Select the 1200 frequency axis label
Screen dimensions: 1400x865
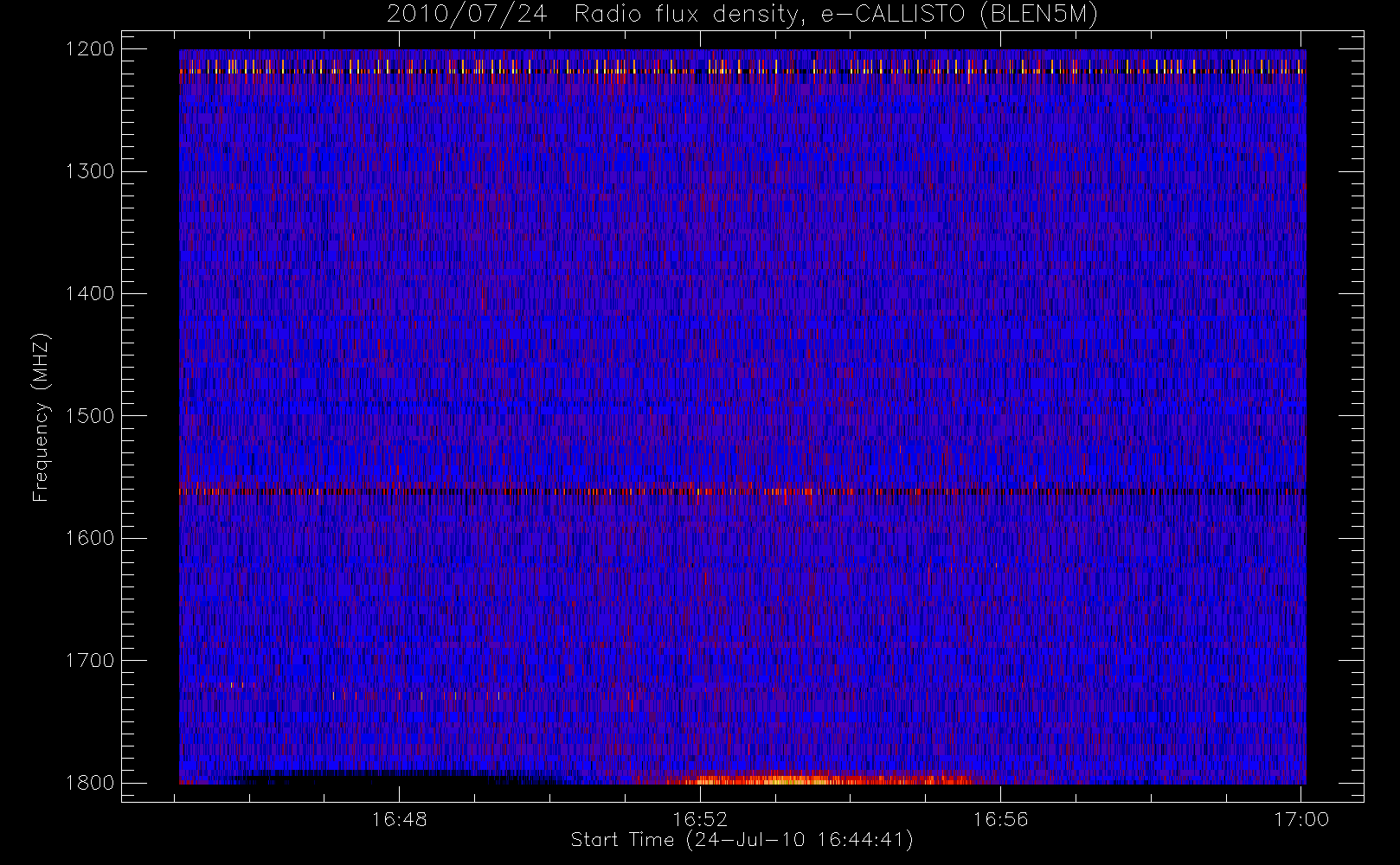point(90,49)
